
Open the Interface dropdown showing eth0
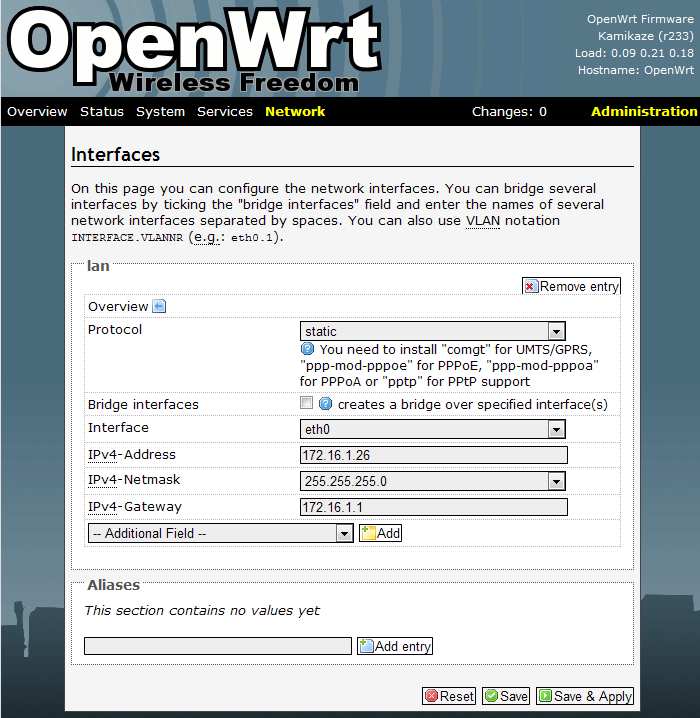[x=433, y=429]
